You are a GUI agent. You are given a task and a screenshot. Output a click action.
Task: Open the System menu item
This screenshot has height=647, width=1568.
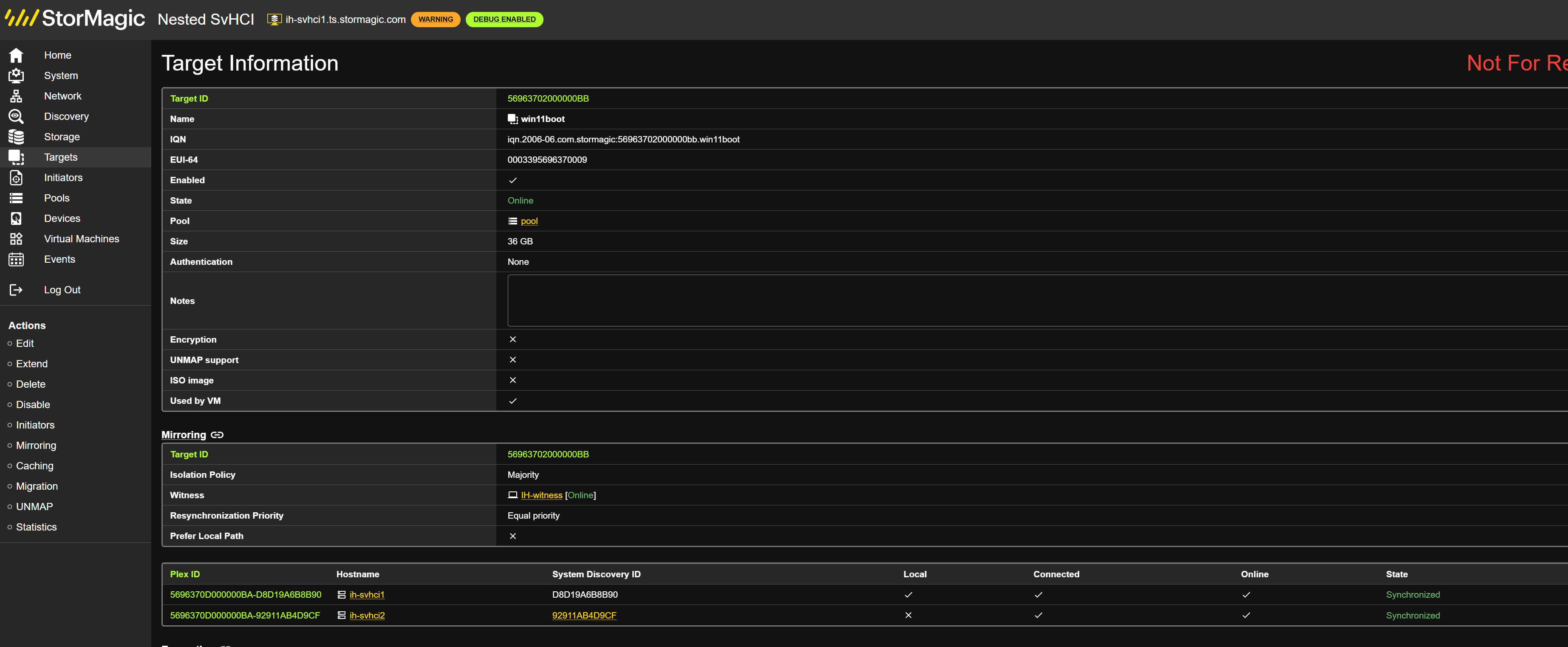(61, 76)
